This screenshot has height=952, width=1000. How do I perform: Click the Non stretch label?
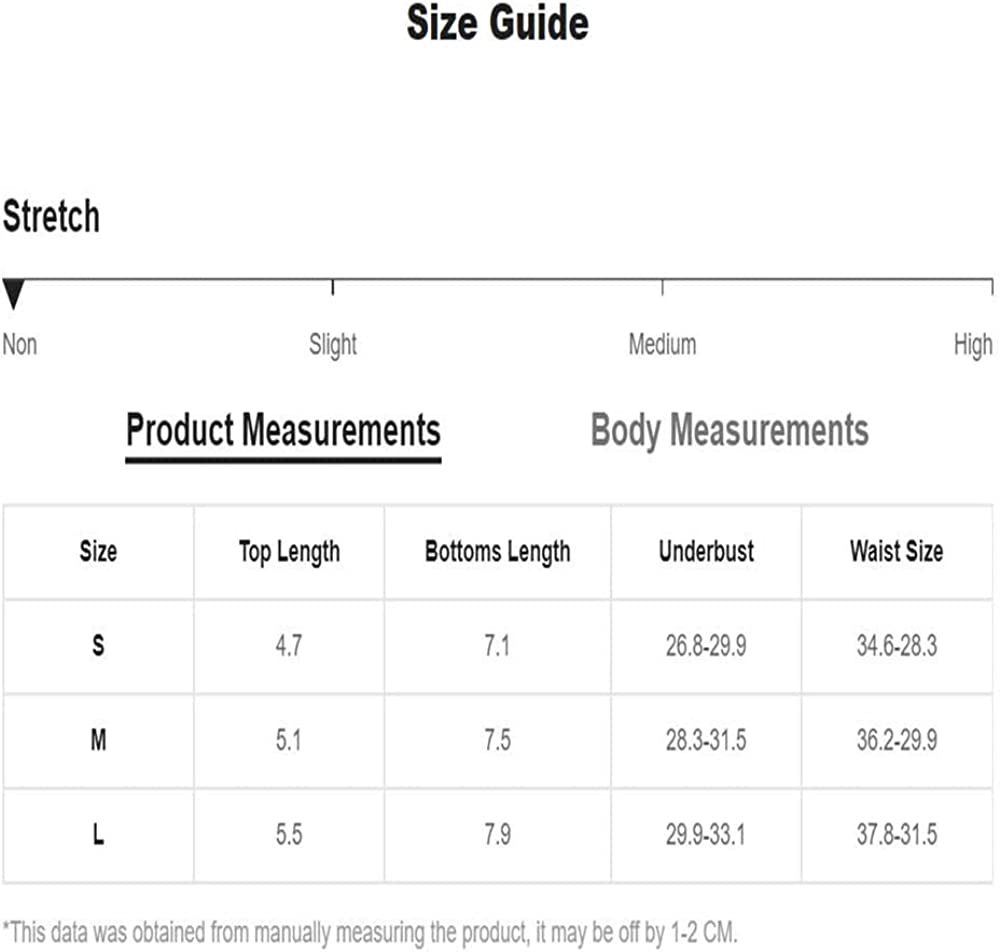click(20, 345)
